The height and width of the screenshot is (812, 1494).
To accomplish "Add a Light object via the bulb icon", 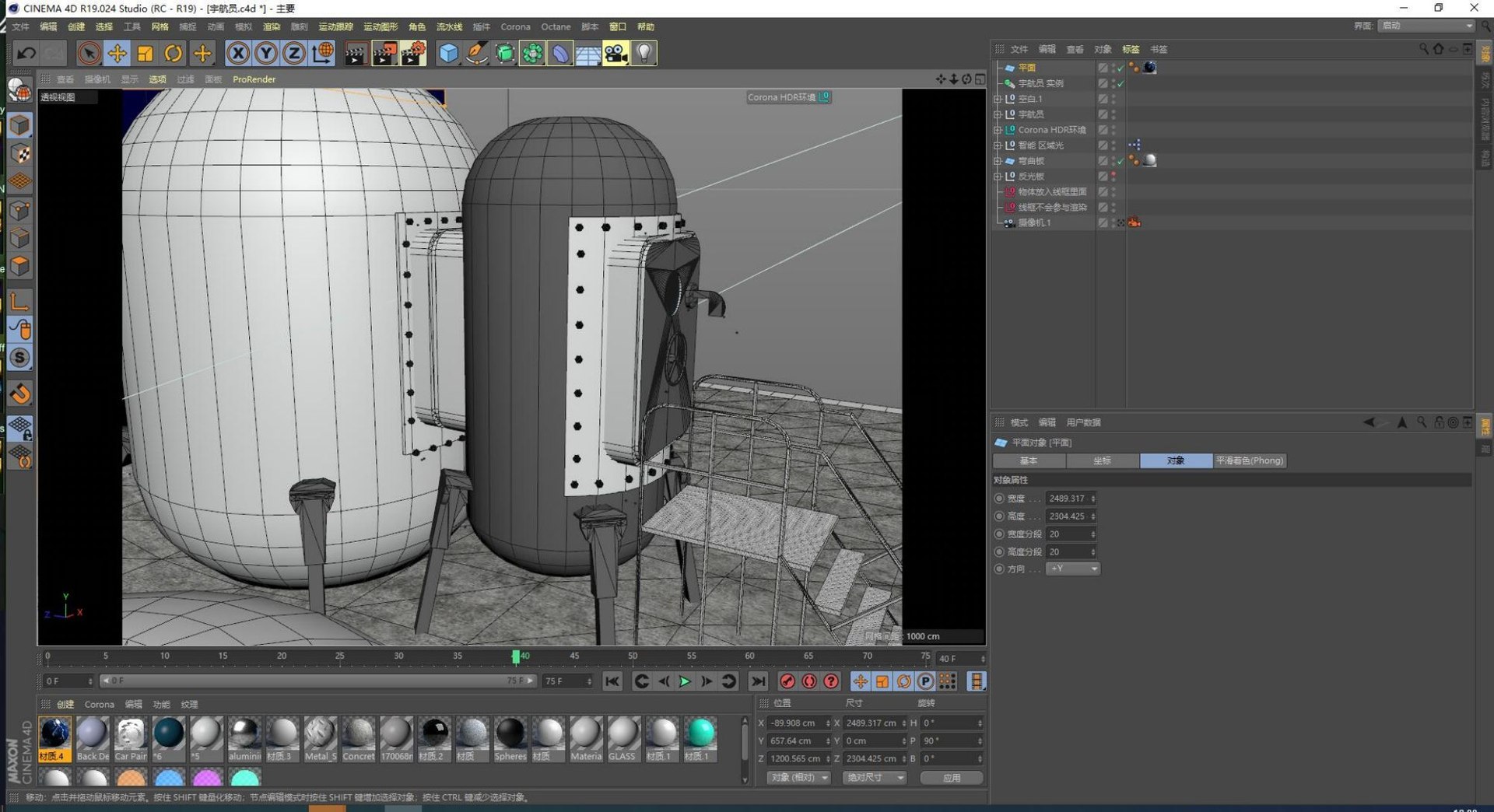I will click(x=644, y=54).
